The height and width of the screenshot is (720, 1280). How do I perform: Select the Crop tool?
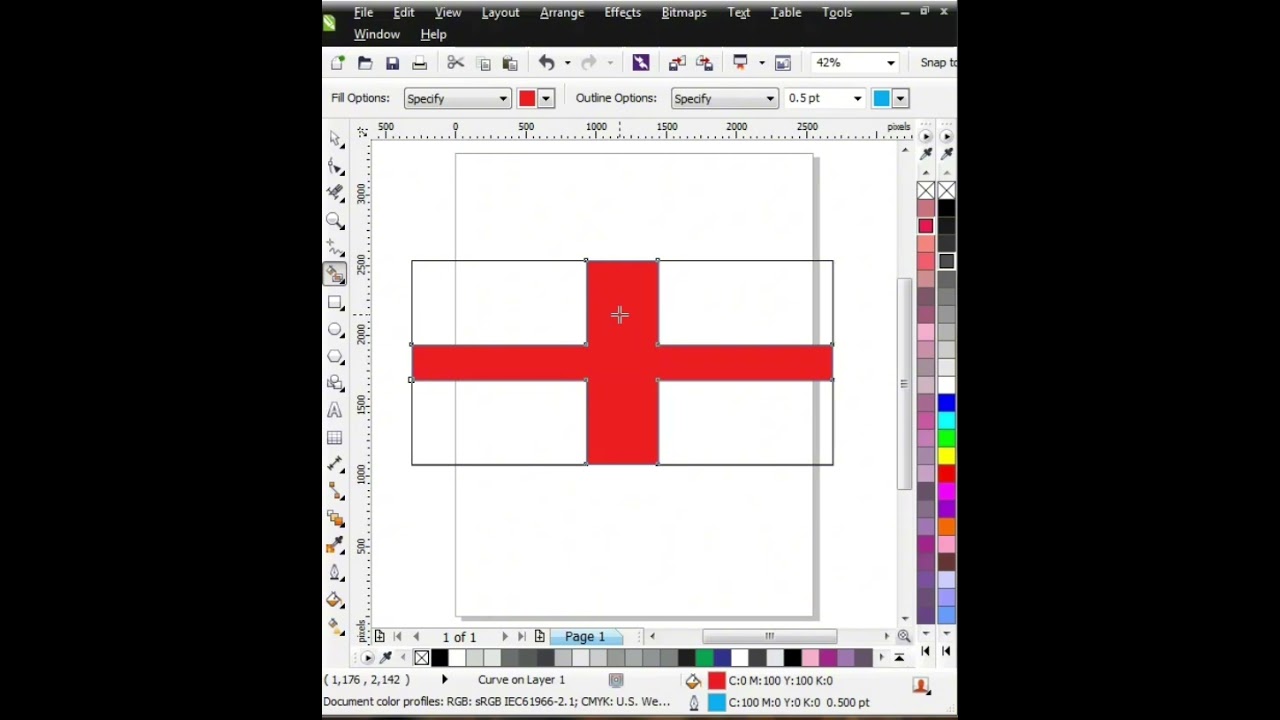coord(335,193)
